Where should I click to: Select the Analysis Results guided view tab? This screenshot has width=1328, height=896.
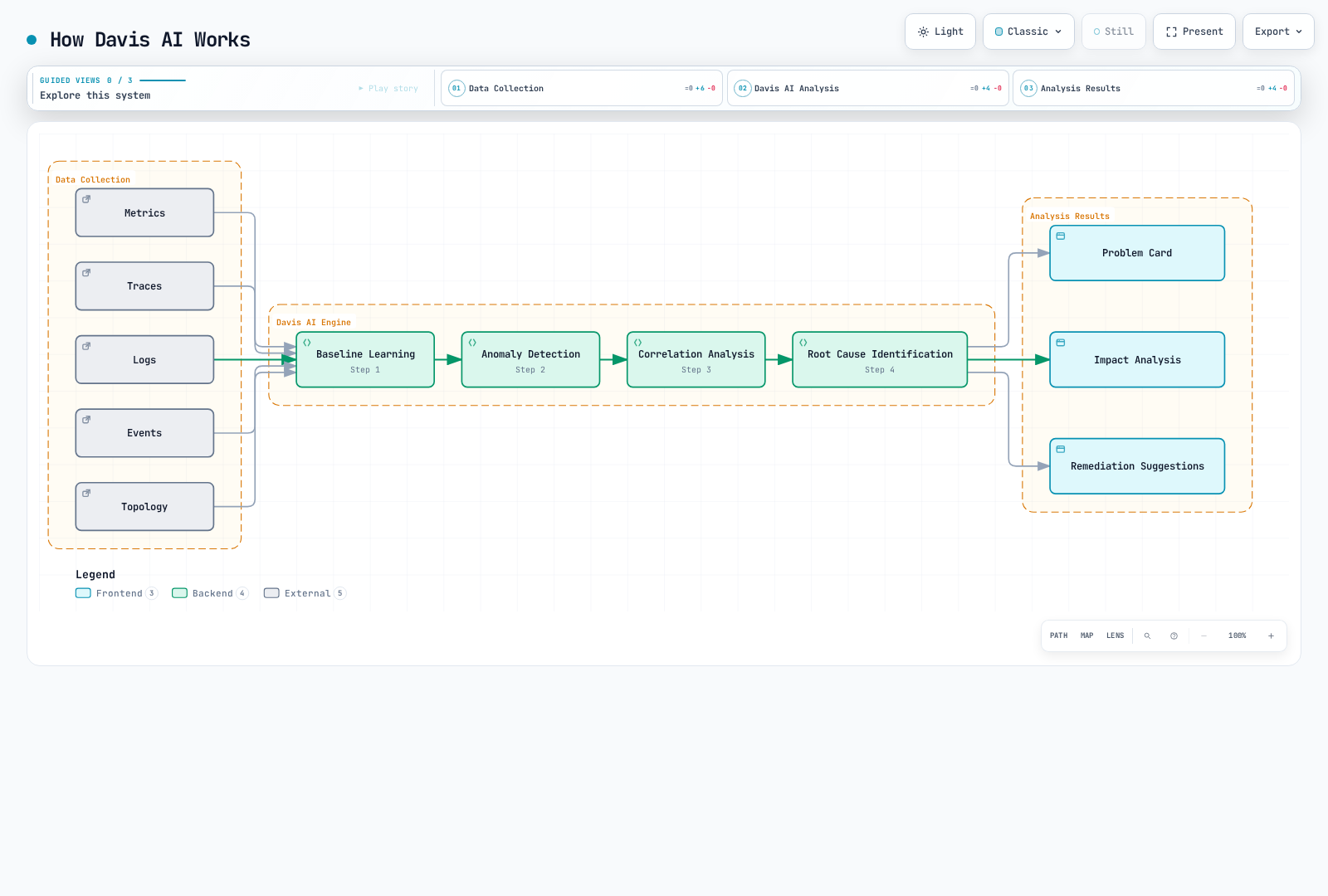[x=1154, y=88]
